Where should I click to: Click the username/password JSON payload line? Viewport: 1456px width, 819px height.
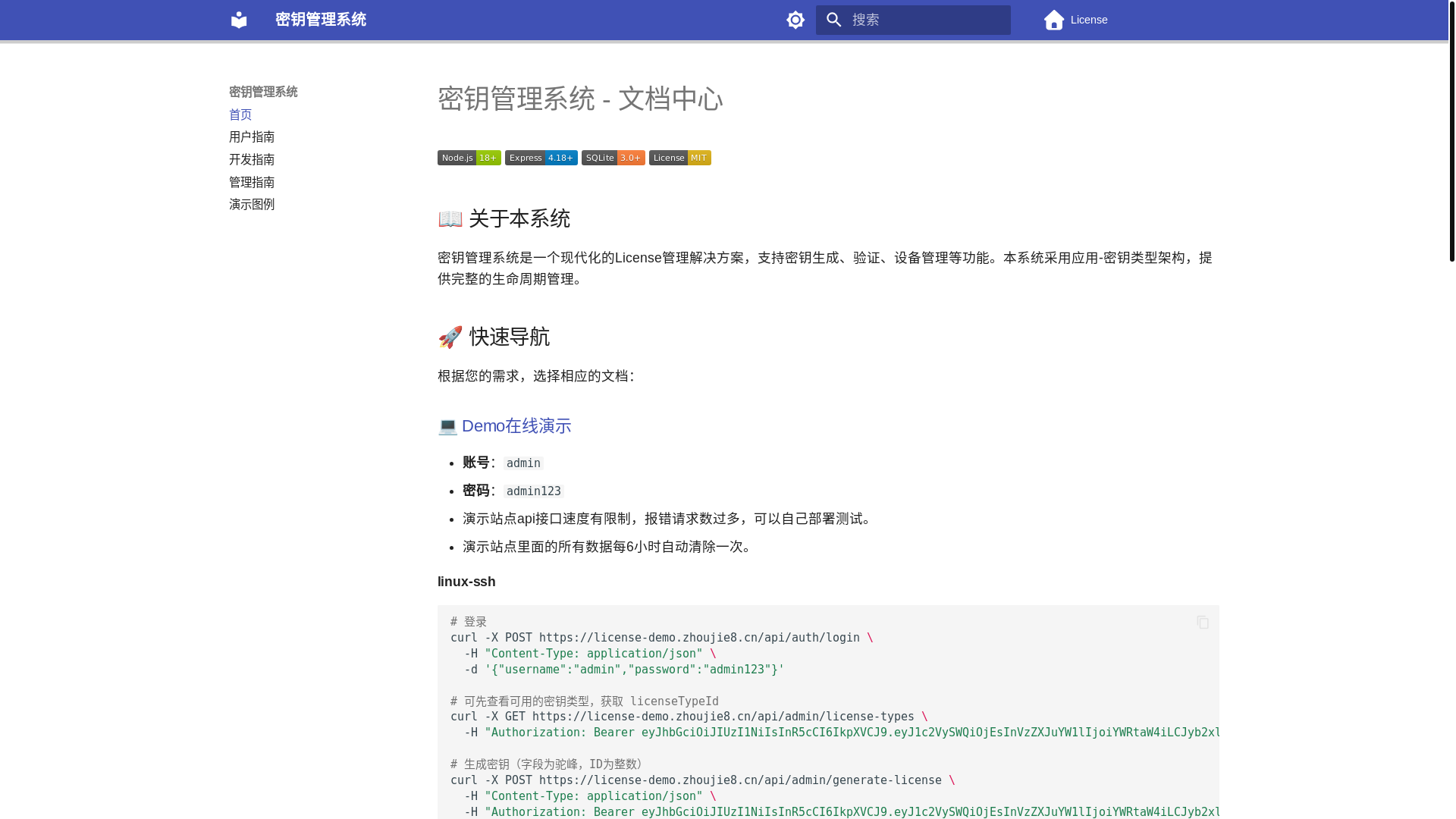click(x=624, y=670)
